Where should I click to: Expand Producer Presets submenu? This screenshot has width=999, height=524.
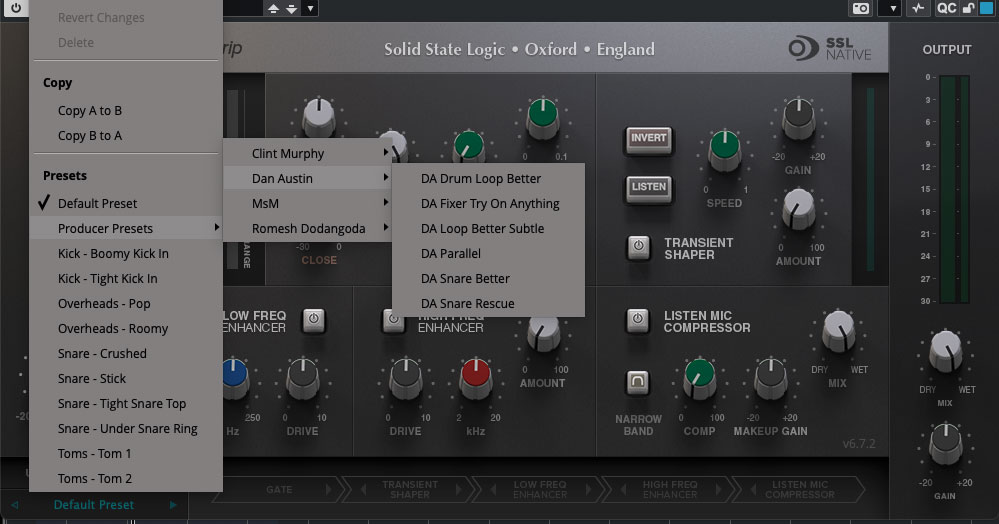(126, 228)
